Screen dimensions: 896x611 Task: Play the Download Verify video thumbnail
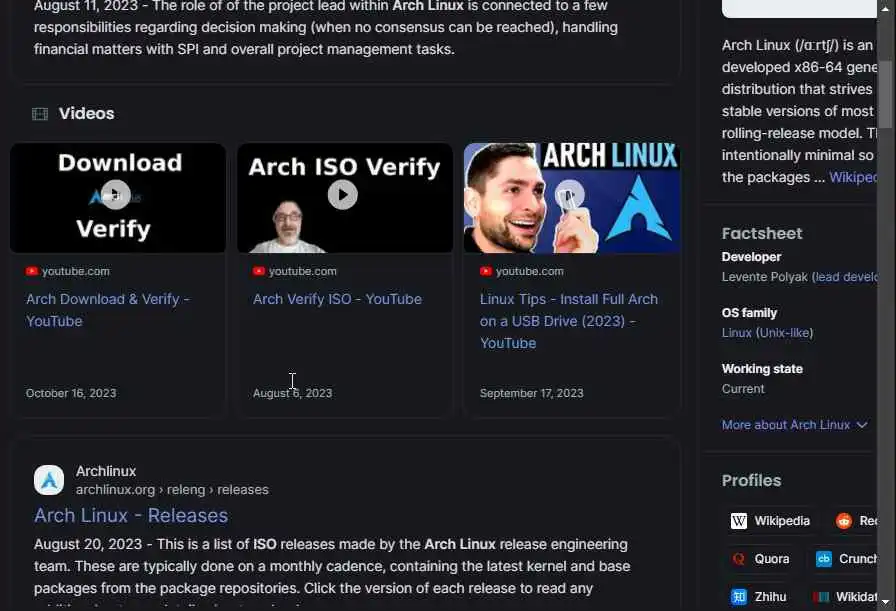pyautogui.click(x=118, y=197)
